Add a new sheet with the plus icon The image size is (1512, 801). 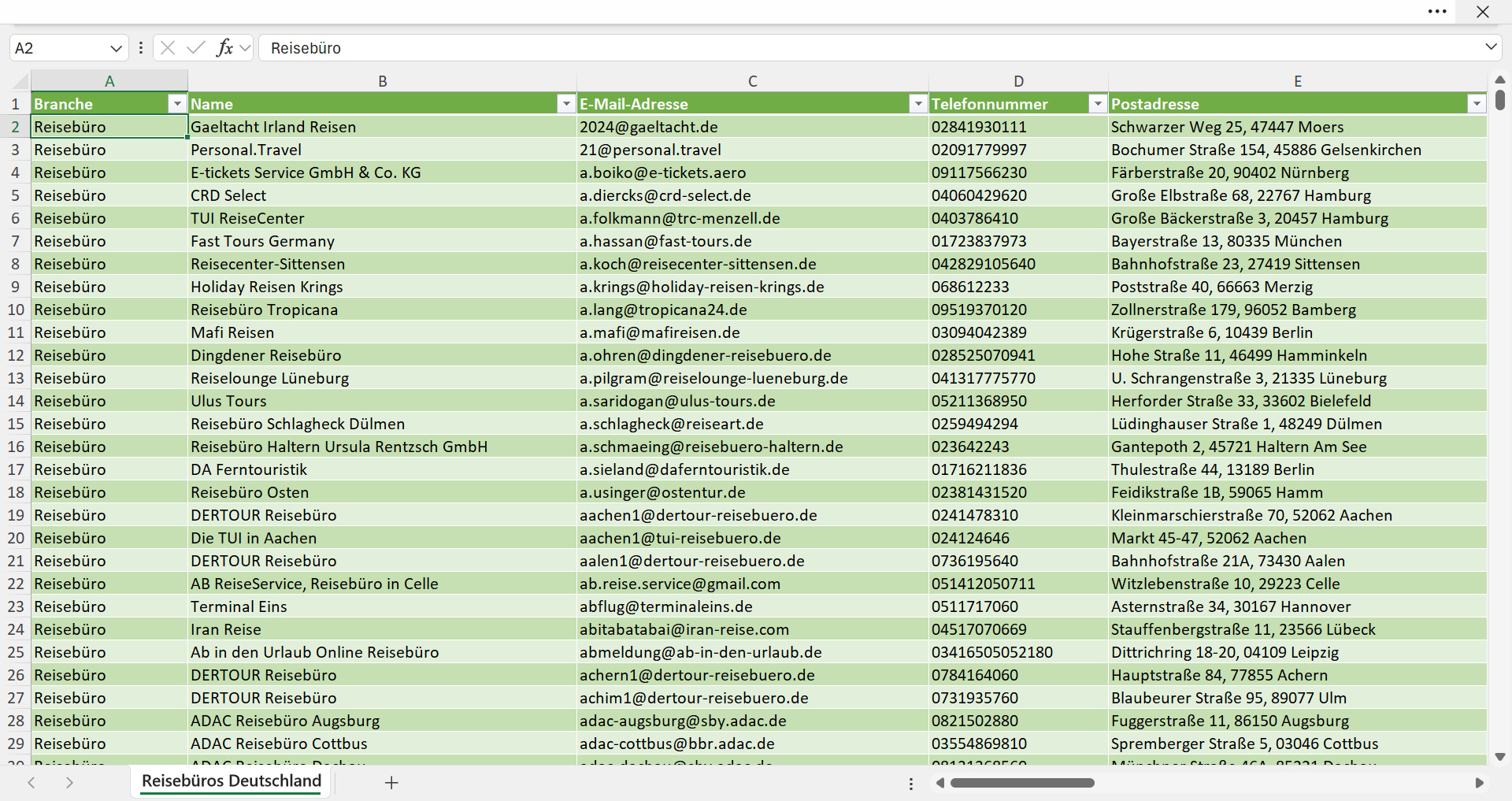(391, 782)
